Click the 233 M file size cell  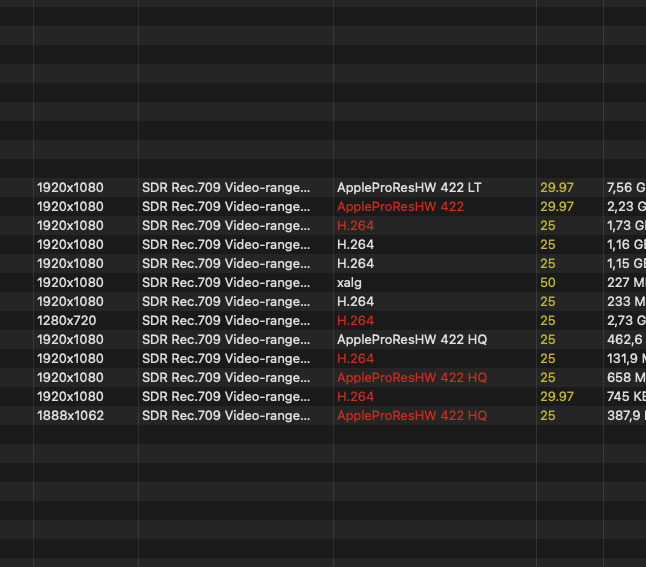[625, 301]
